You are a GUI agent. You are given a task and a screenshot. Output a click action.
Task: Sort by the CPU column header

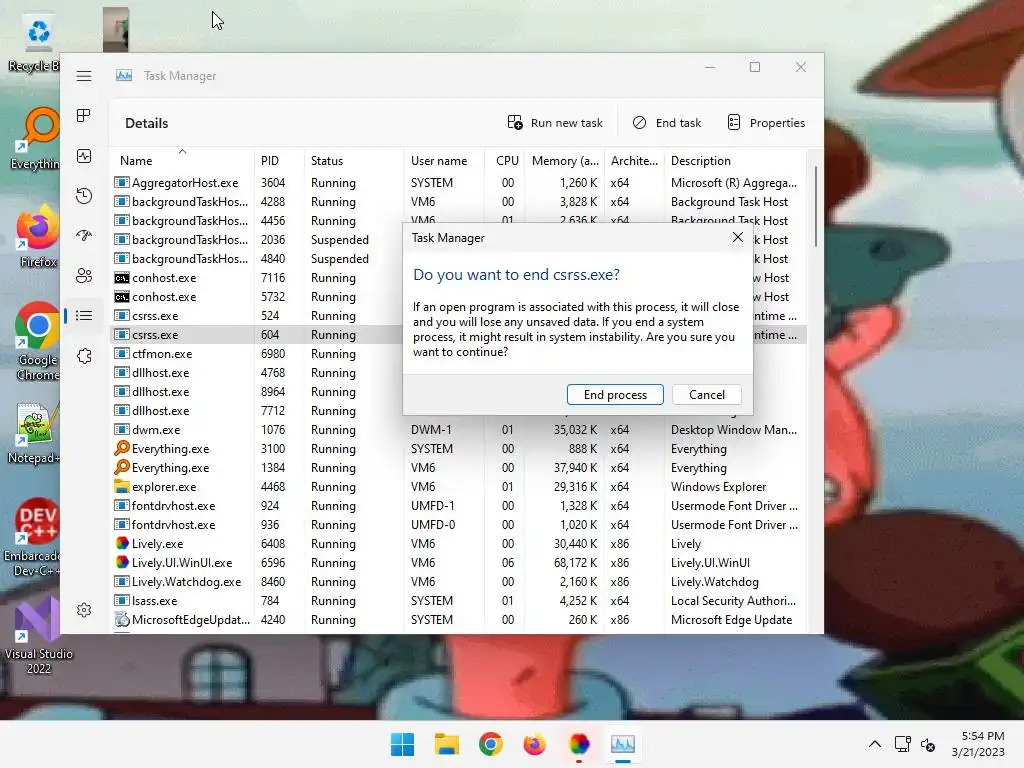[x=507, y=161]
